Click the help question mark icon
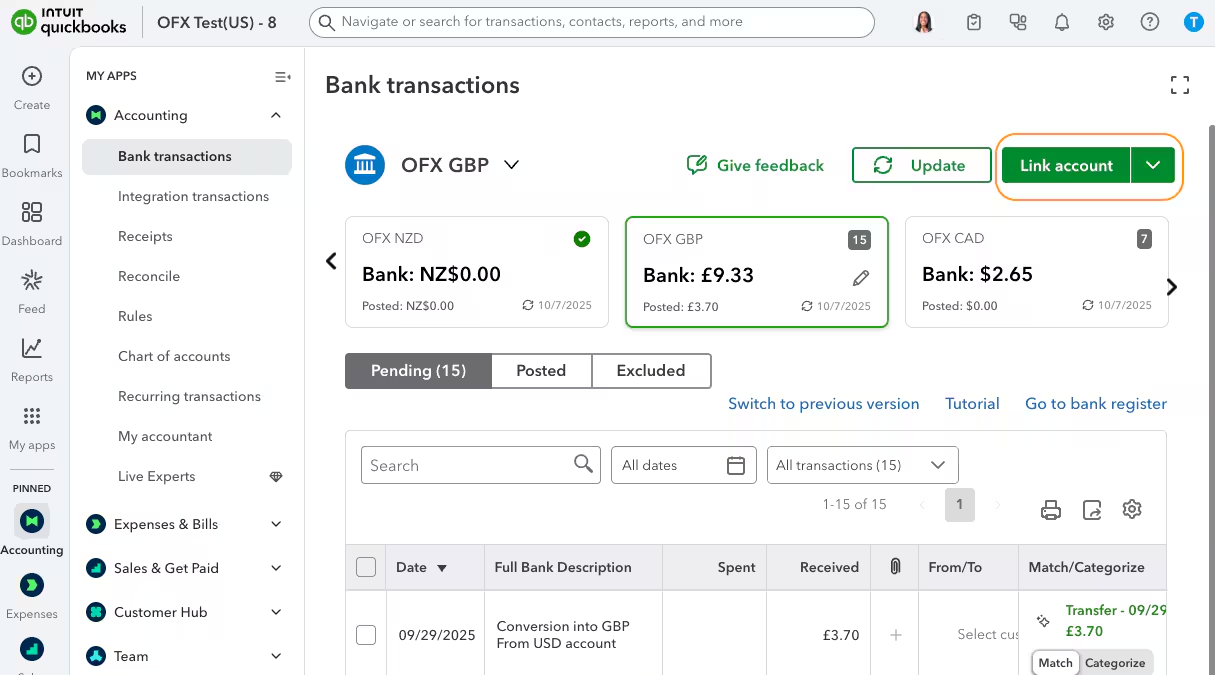The image size is (1215, 675). tap(1150, 22)
